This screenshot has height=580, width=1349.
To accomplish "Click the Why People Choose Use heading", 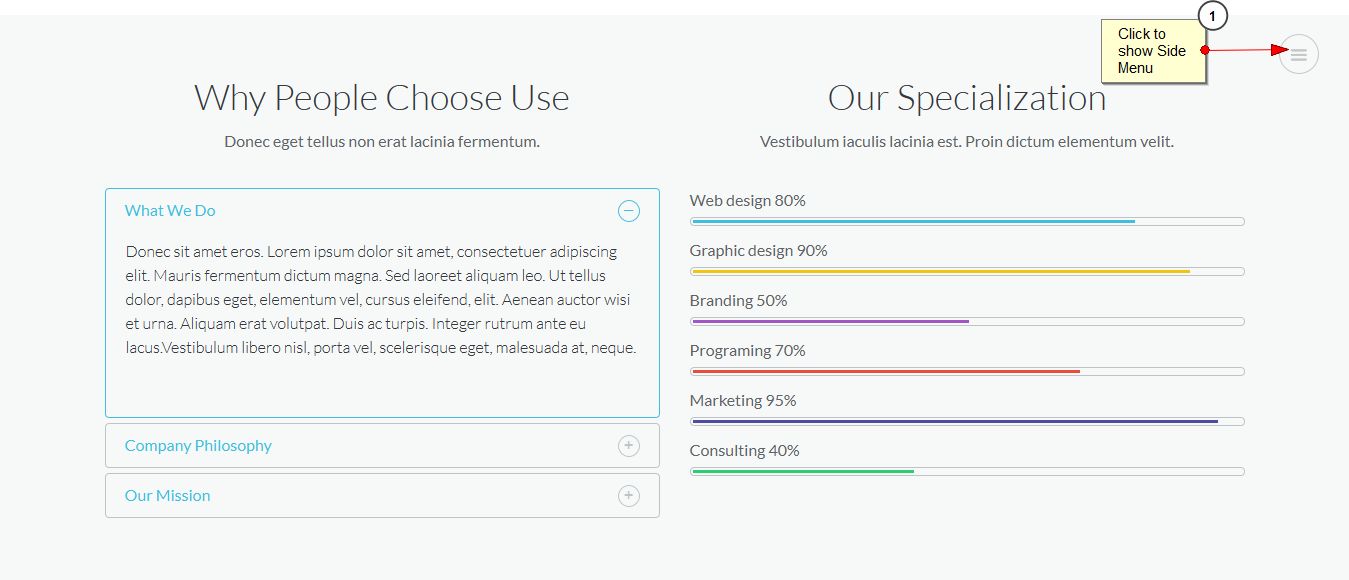I will tap(382, 98).
